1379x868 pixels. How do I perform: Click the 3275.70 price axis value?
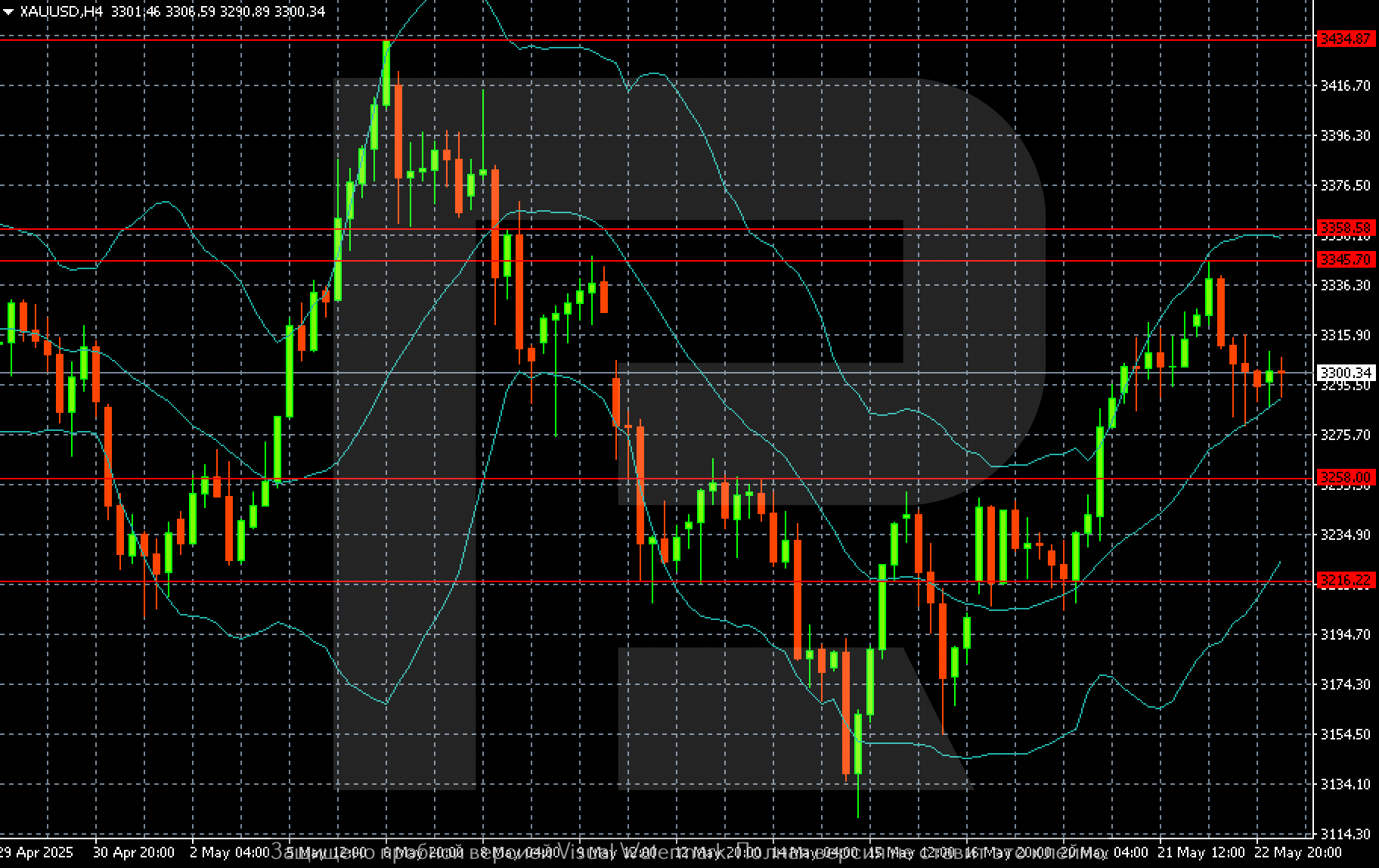coord(1345,435)
